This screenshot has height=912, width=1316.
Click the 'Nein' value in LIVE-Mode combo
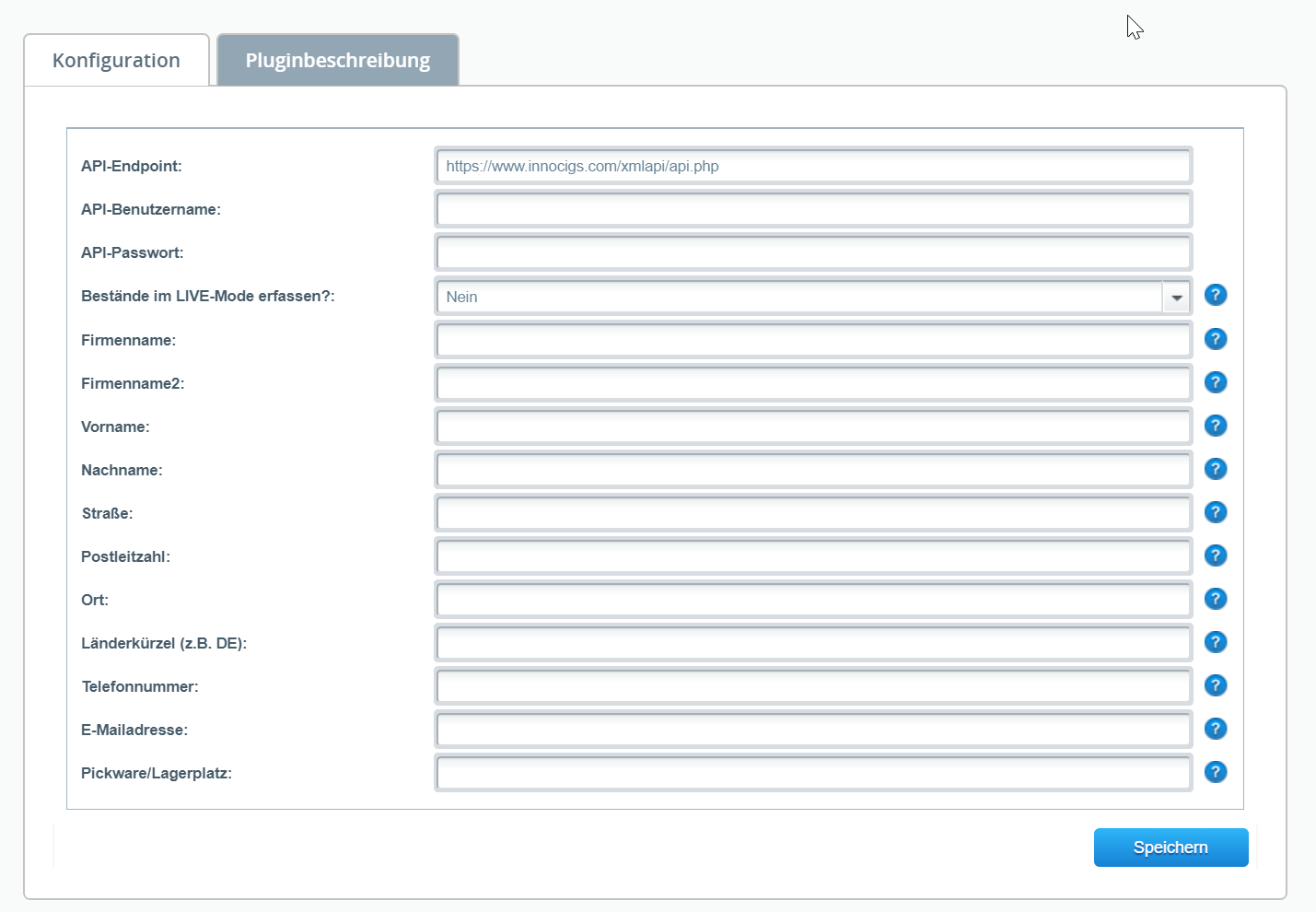point(462,297)
